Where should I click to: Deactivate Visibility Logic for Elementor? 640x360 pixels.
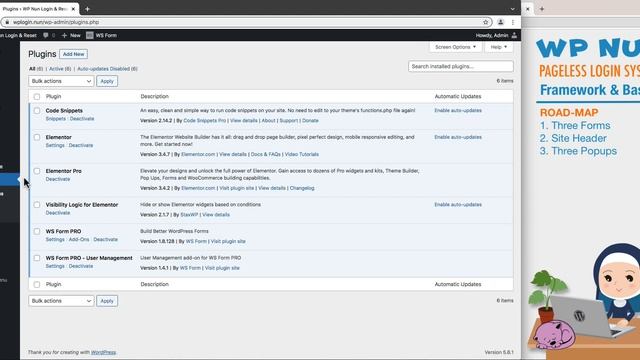(58, 213)
